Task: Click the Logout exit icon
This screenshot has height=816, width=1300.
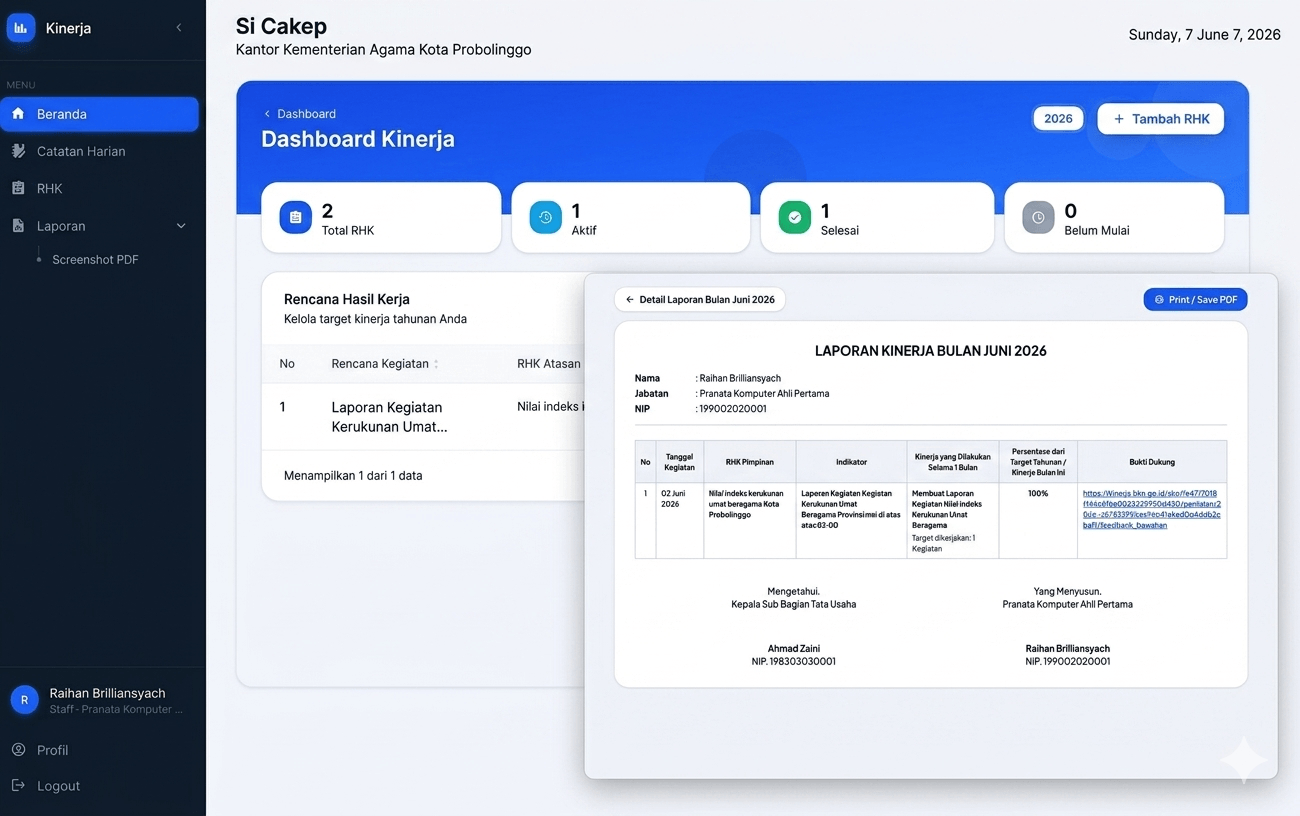Action: tap(18, 786)
